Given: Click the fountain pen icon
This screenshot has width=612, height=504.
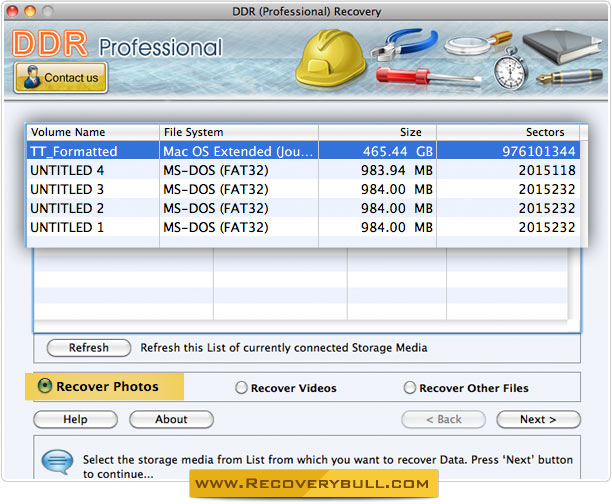Looking at the screenshot, I should point(569,77).
